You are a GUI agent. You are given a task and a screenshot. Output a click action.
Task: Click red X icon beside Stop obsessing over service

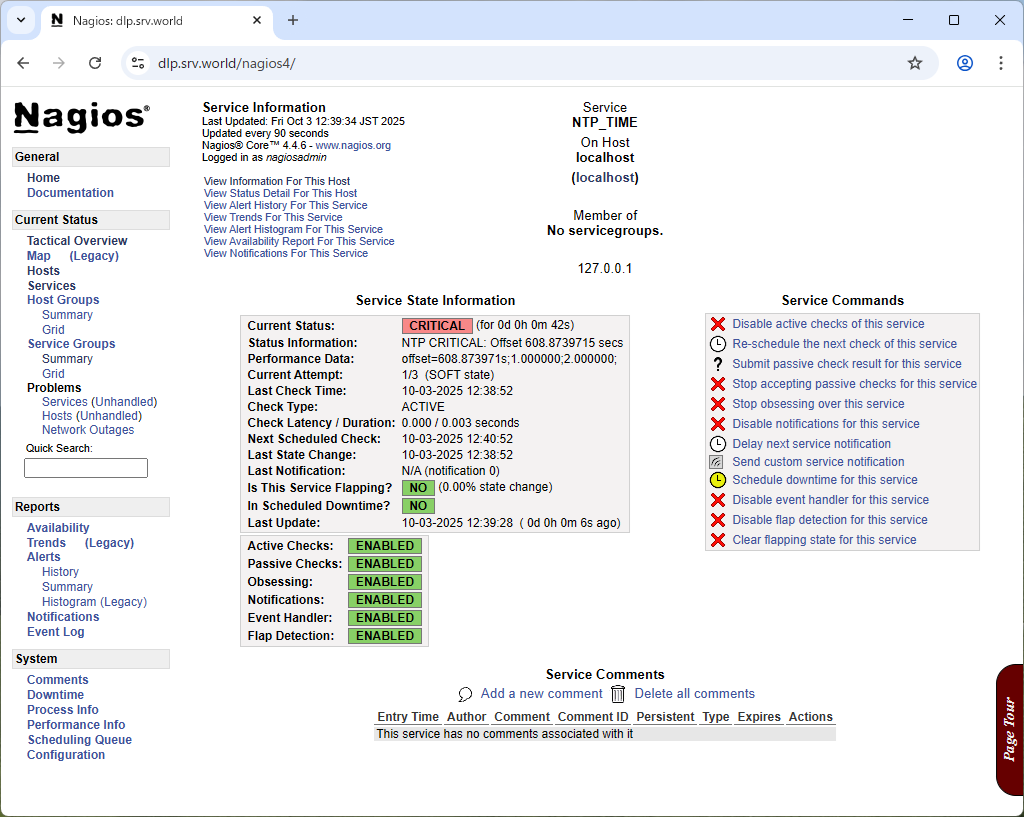(718, 404)
